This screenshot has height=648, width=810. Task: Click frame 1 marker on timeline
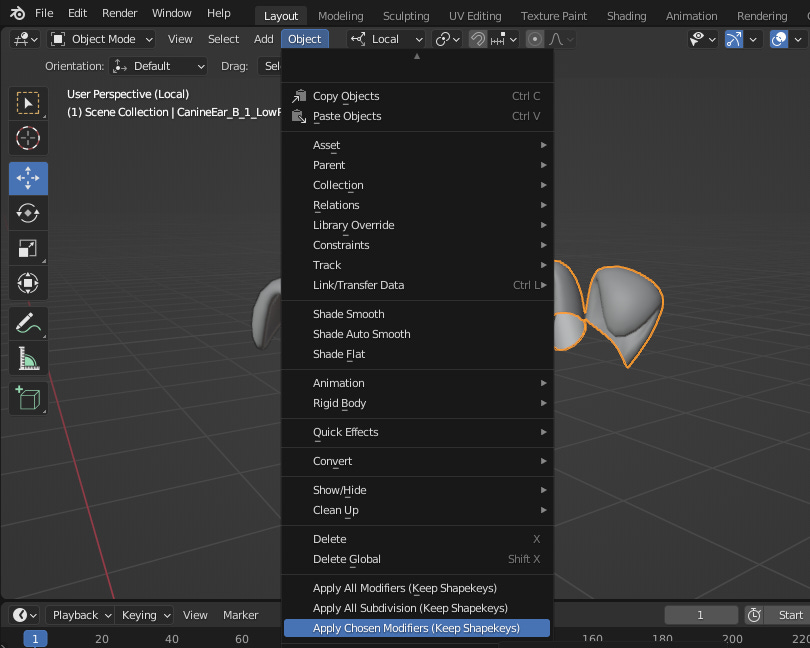coord(35,639)
